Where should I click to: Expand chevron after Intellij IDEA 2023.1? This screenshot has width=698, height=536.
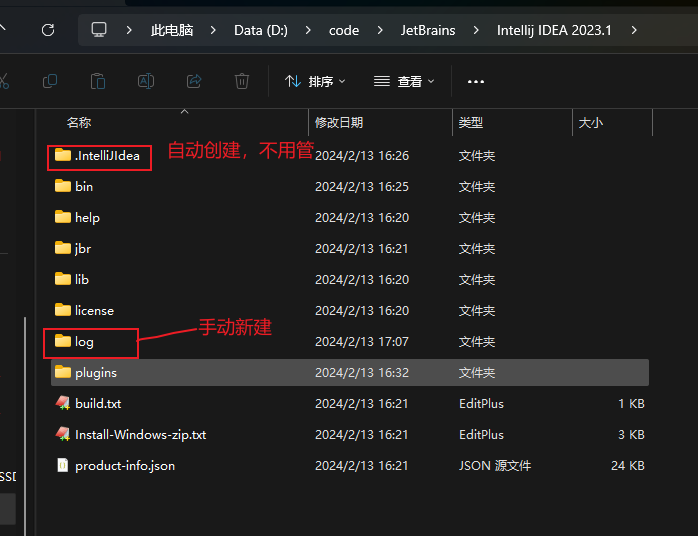coord(634,30)
